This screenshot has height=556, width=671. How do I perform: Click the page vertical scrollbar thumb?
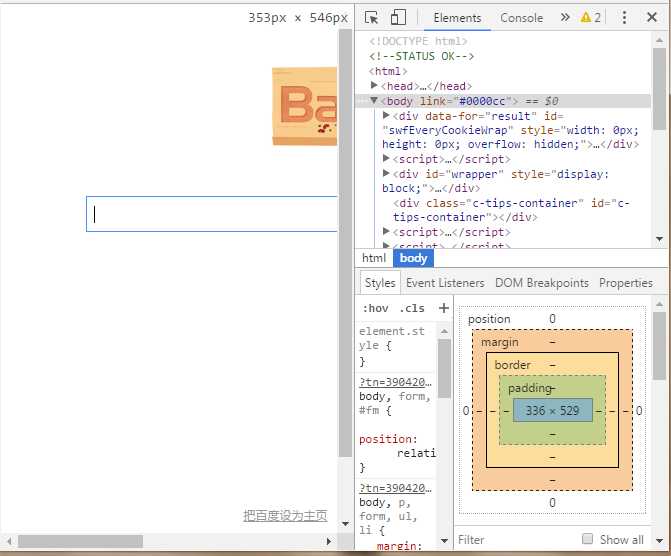345,243
